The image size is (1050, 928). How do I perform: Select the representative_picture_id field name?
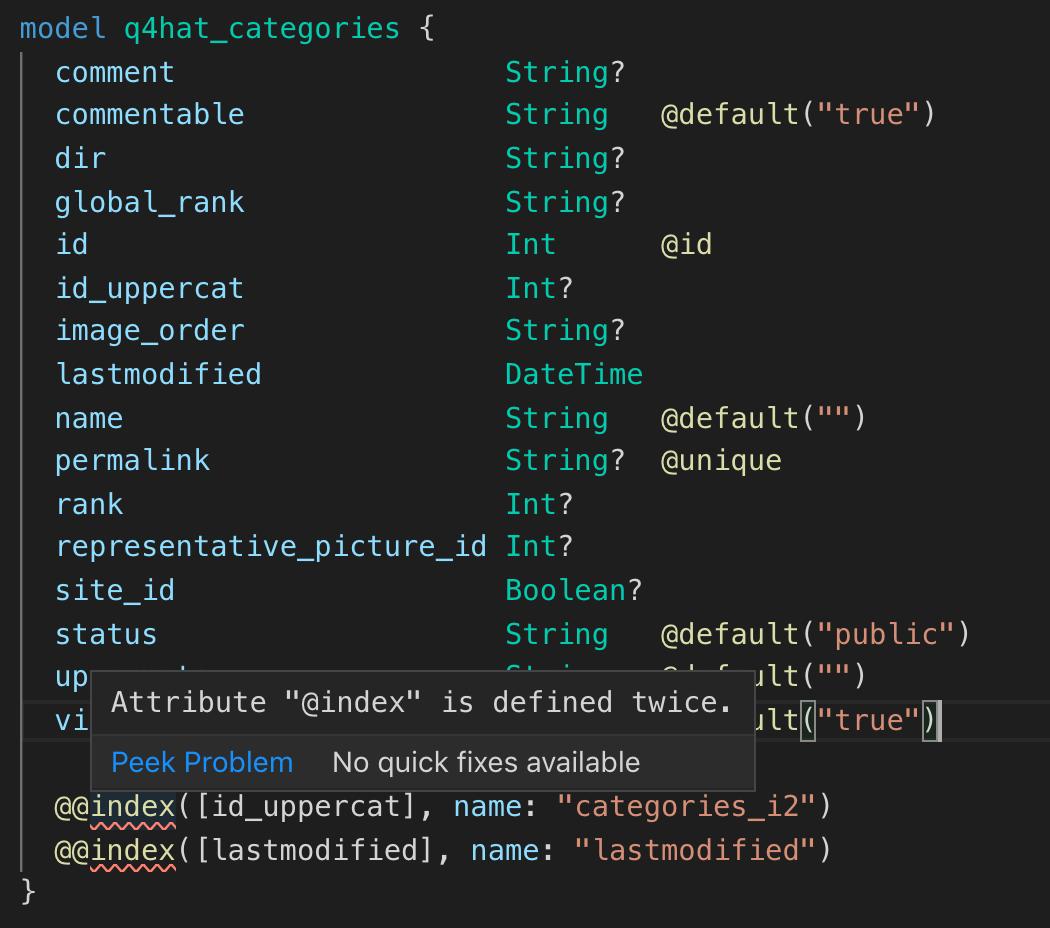pos(271,546)
